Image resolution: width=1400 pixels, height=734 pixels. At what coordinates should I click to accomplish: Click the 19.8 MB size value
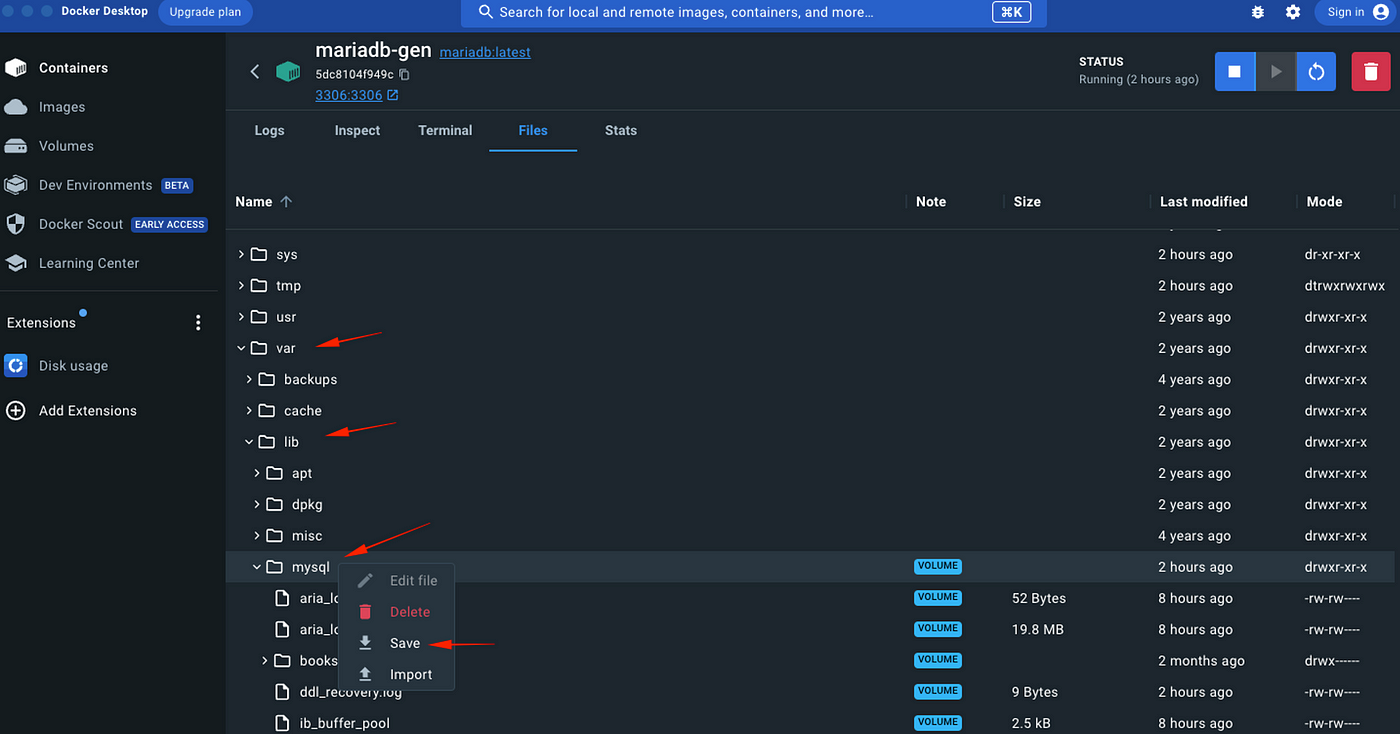(1038, 630)
